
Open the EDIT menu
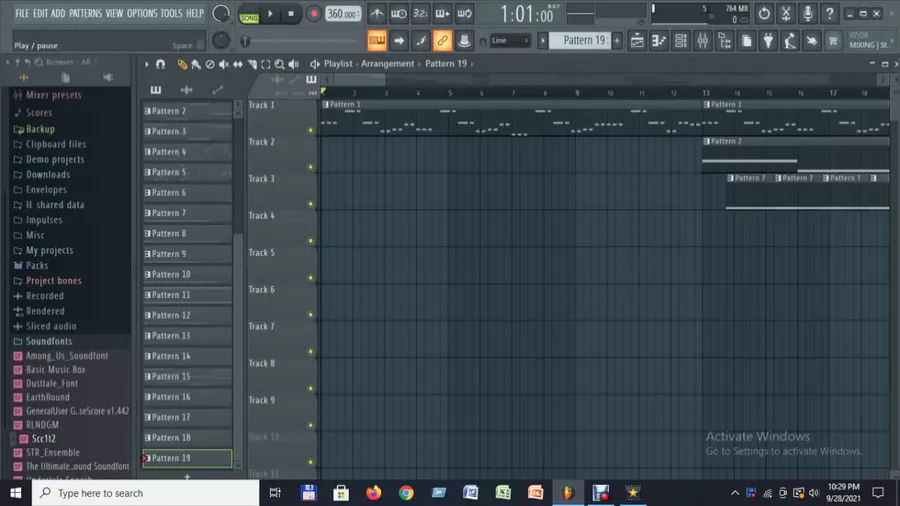pos(40,13)
